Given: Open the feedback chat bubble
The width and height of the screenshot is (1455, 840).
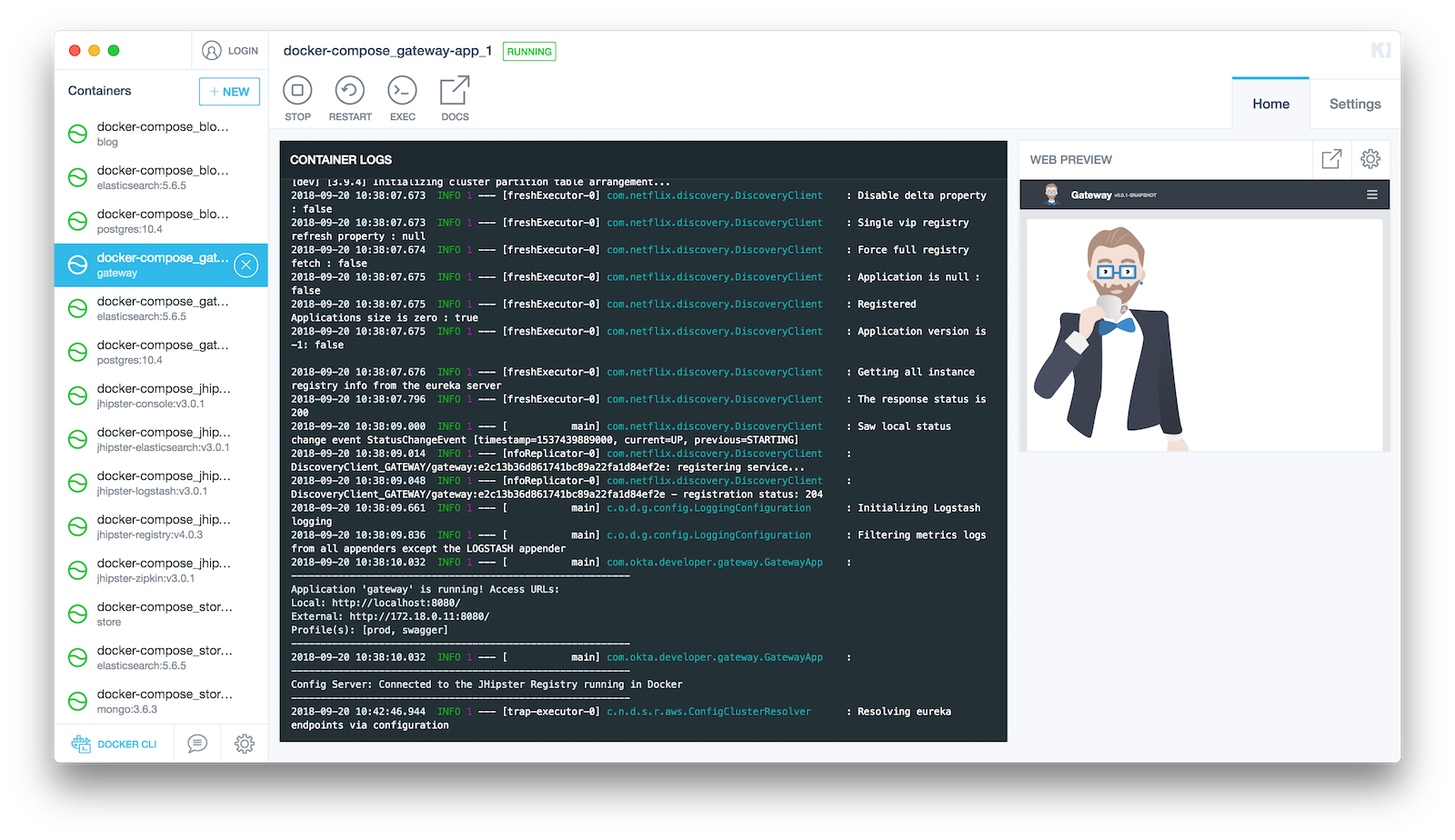Looking at the screenshot, I should [197, 743].
